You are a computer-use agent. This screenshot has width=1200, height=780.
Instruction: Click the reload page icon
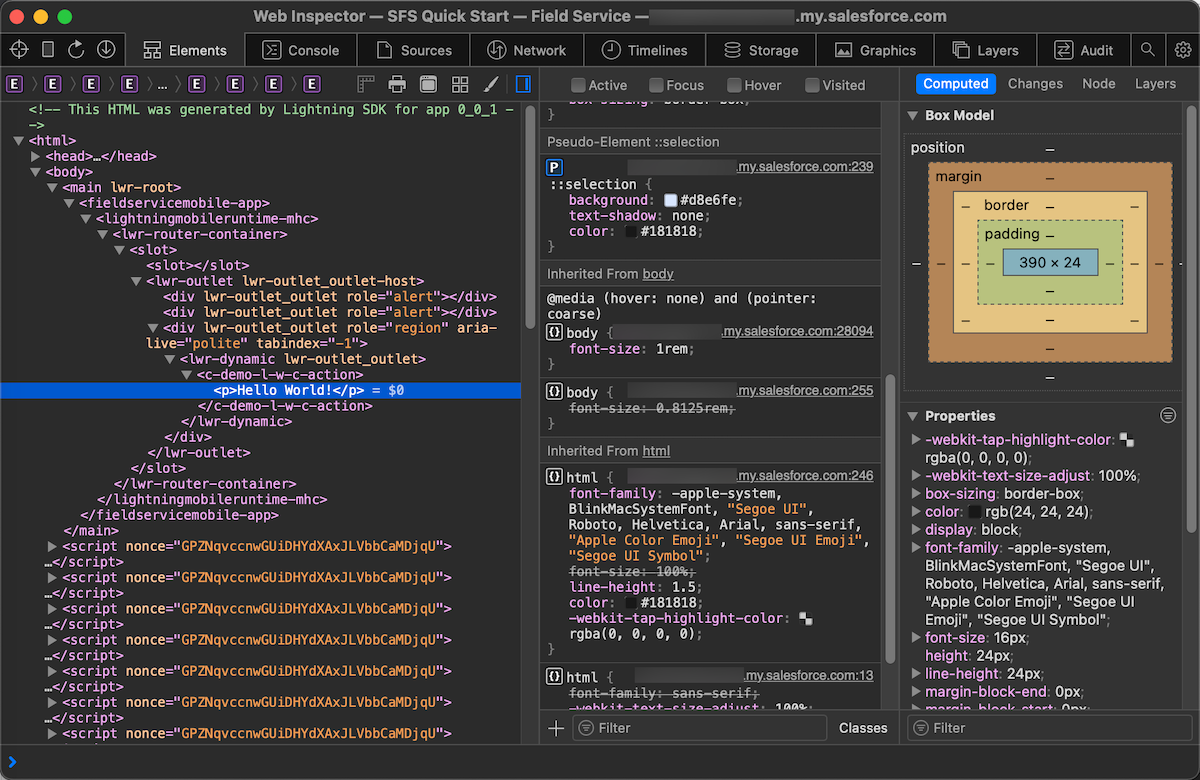coord(76,50)
